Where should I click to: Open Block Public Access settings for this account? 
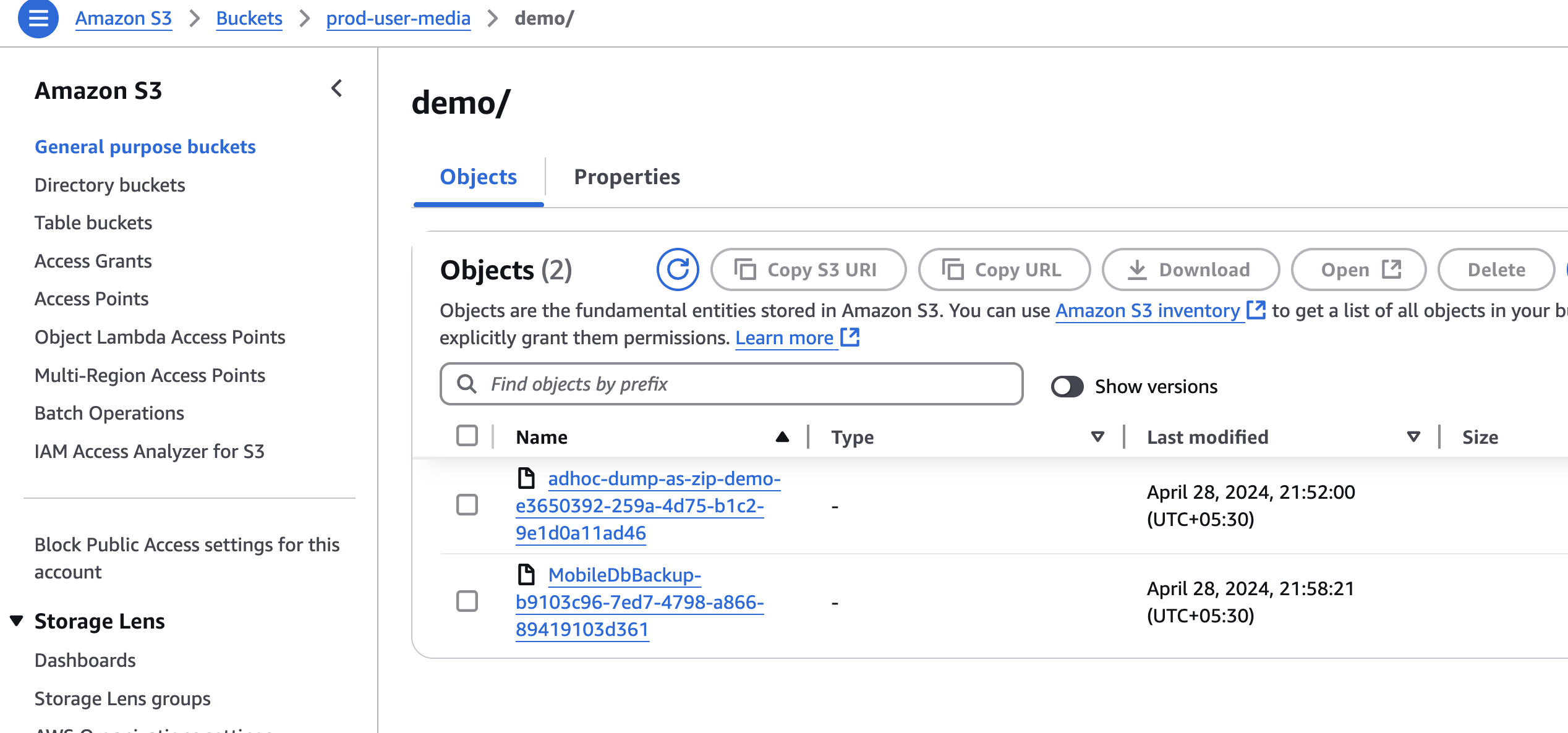click(x=187, y=558)
